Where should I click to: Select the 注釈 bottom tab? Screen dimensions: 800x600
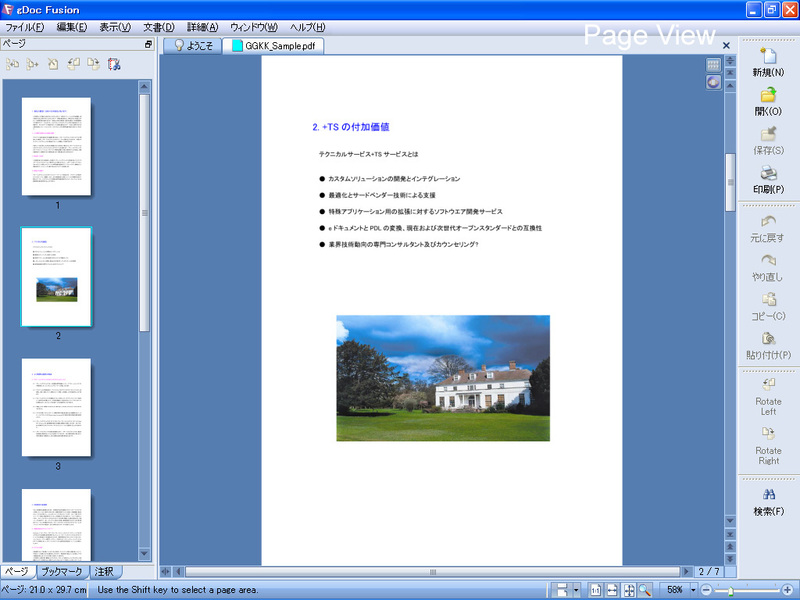pos(105,572)
